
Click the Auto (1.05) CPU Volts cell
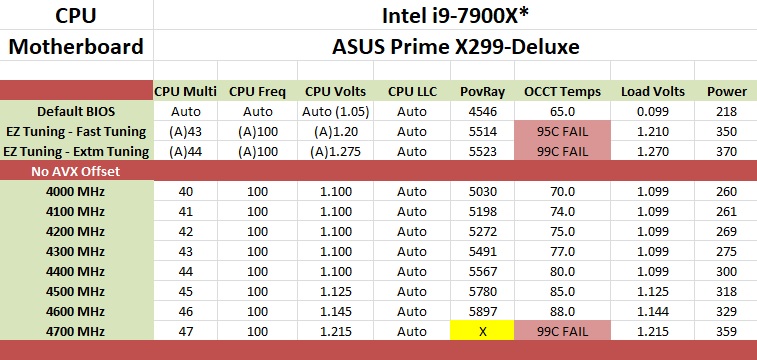coord(336,111)
